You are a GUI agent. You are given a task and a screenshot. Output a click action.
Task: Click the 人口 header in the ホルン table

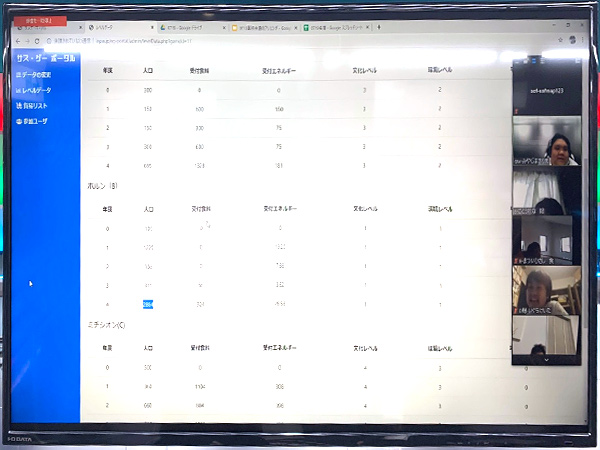tap(148, 209)
